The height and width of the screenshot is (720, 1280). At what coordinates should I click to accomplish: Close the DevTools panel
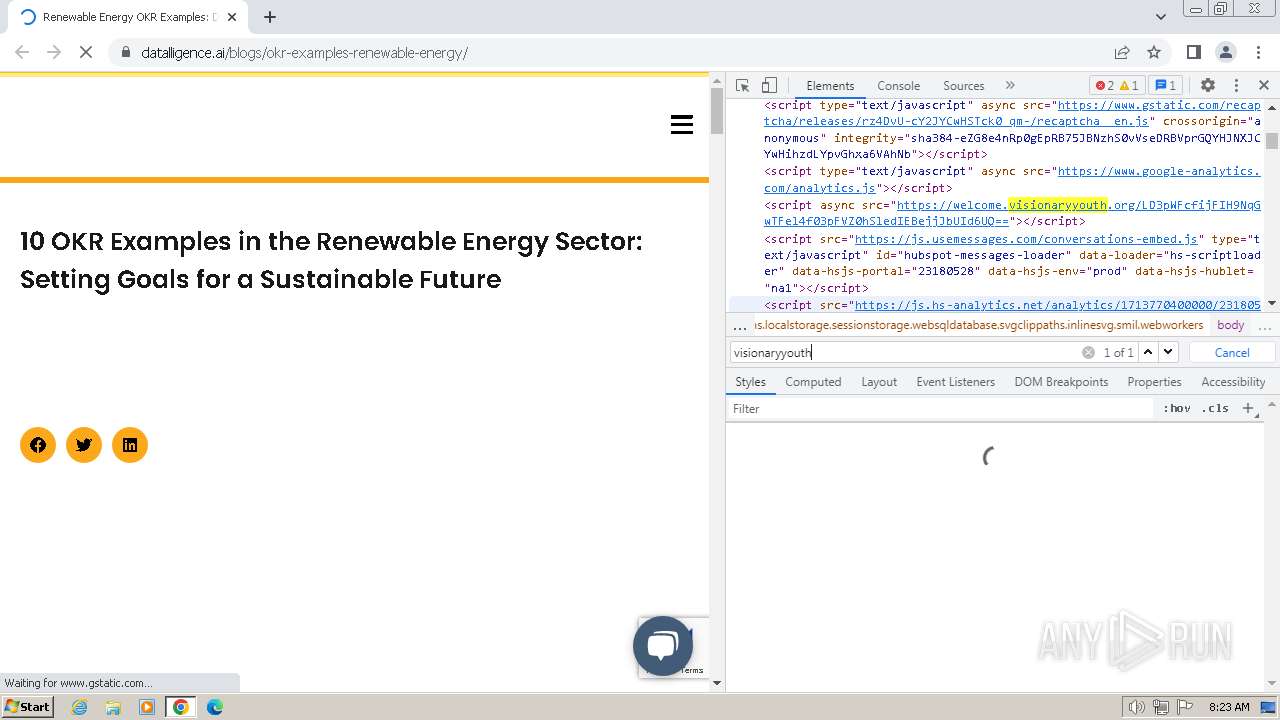click(x=1264, y=86)
